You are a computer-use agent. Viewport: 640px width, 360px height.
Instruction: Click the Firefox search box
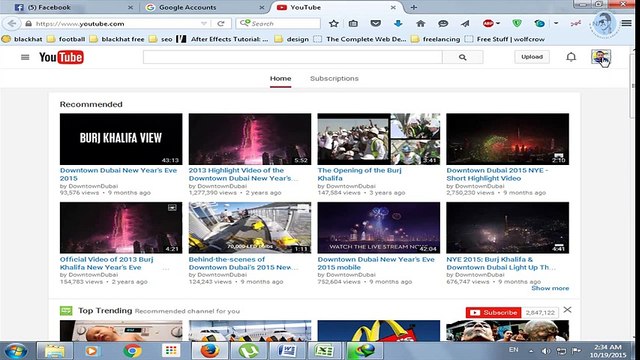tap(278, 24)
